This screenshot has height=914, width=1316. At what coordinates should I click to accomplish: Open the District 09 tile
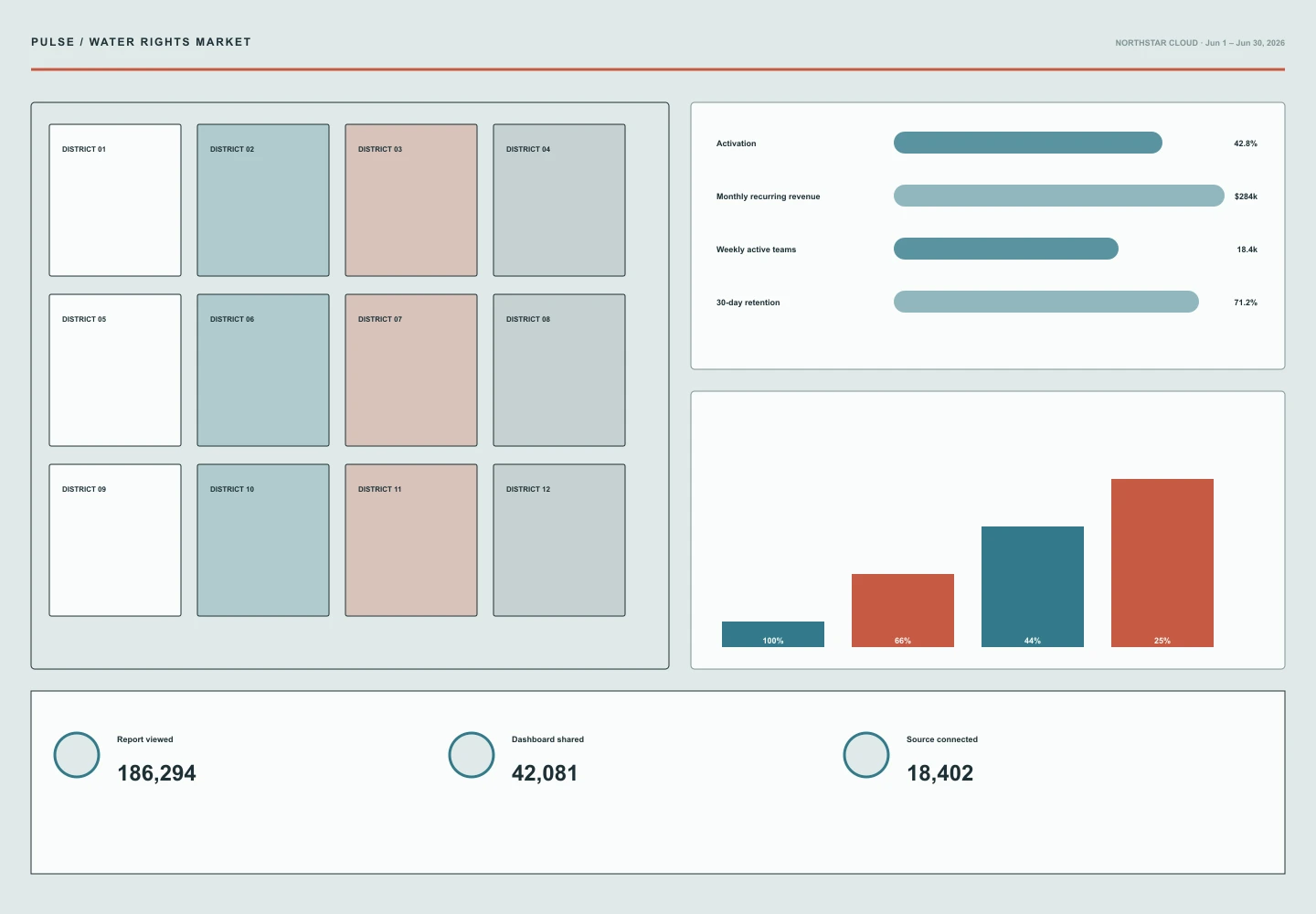pyautogui.click(x=115, y=540)
